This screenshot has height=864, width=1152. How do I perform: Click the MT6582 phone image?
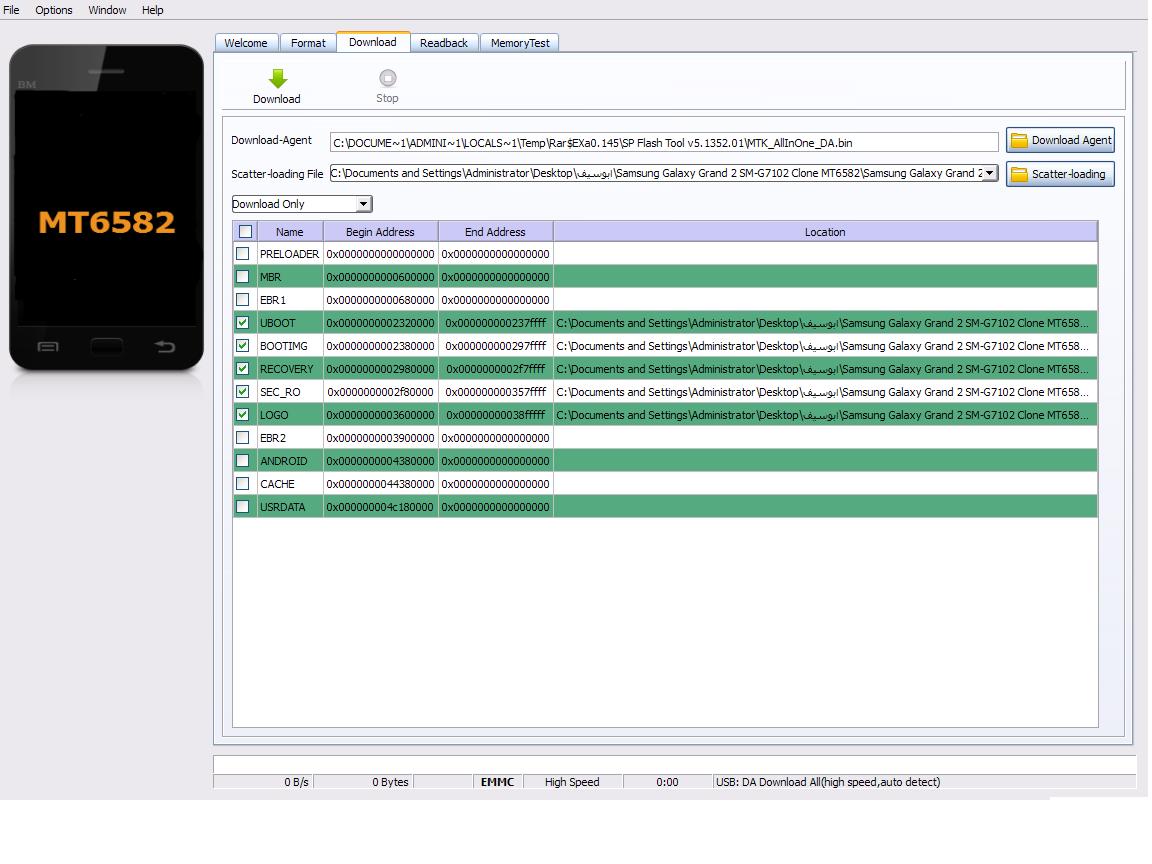point(107,207)
